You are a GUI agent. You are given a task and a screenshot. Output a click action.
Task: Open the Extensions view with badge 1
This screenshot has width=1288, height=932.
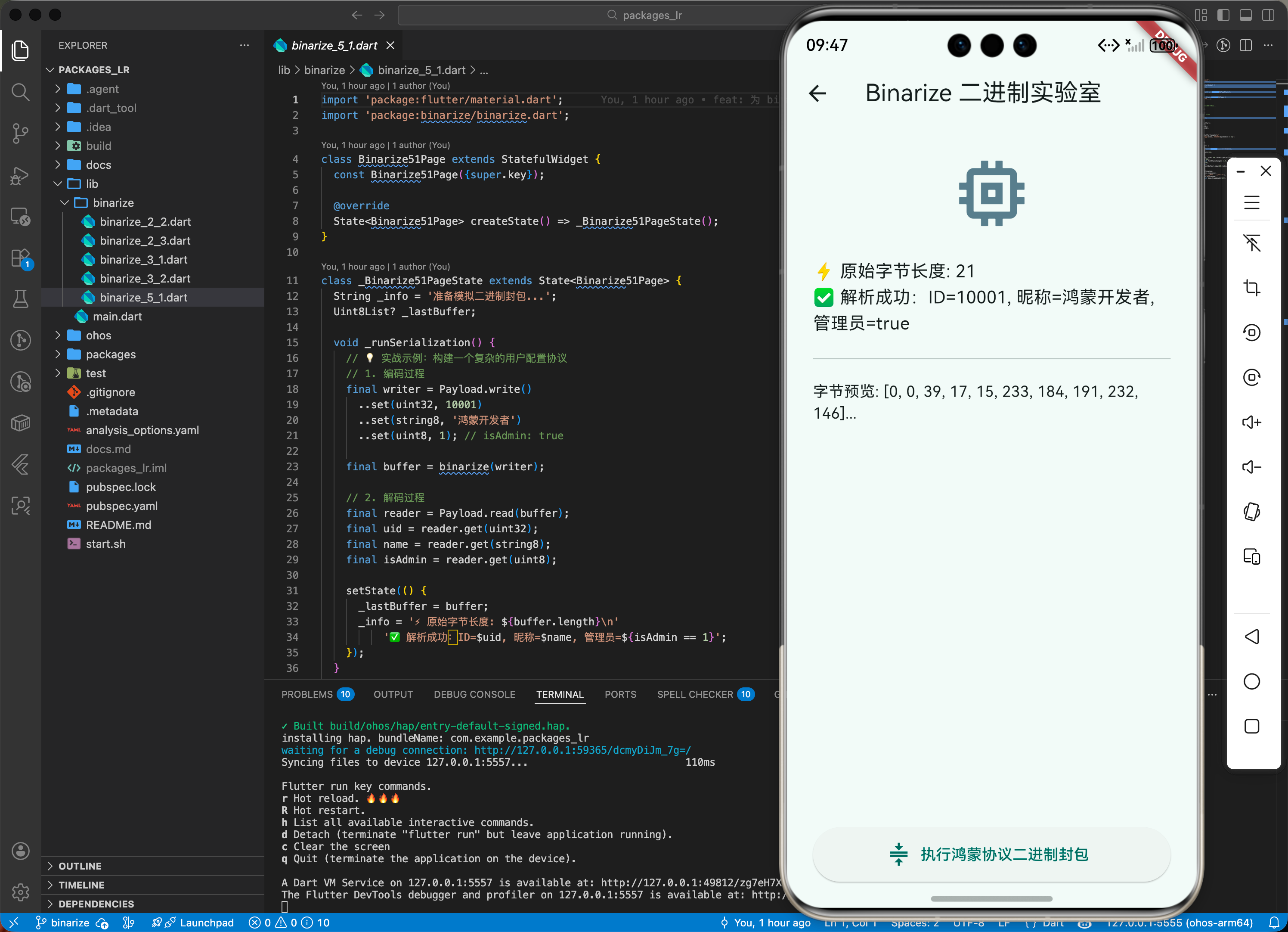click(x=20, y=258)
